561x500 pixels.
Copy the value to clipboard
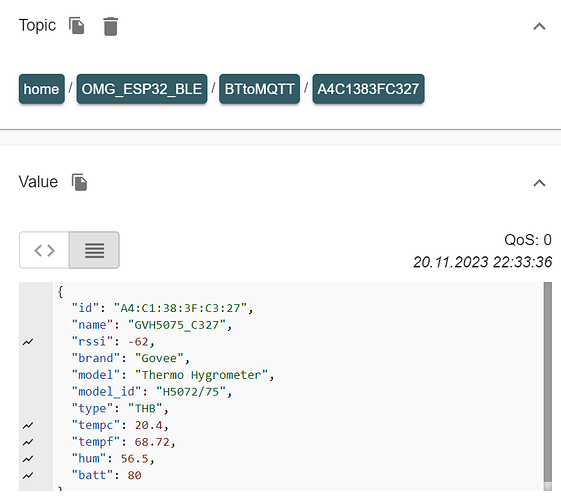point(79,182)
